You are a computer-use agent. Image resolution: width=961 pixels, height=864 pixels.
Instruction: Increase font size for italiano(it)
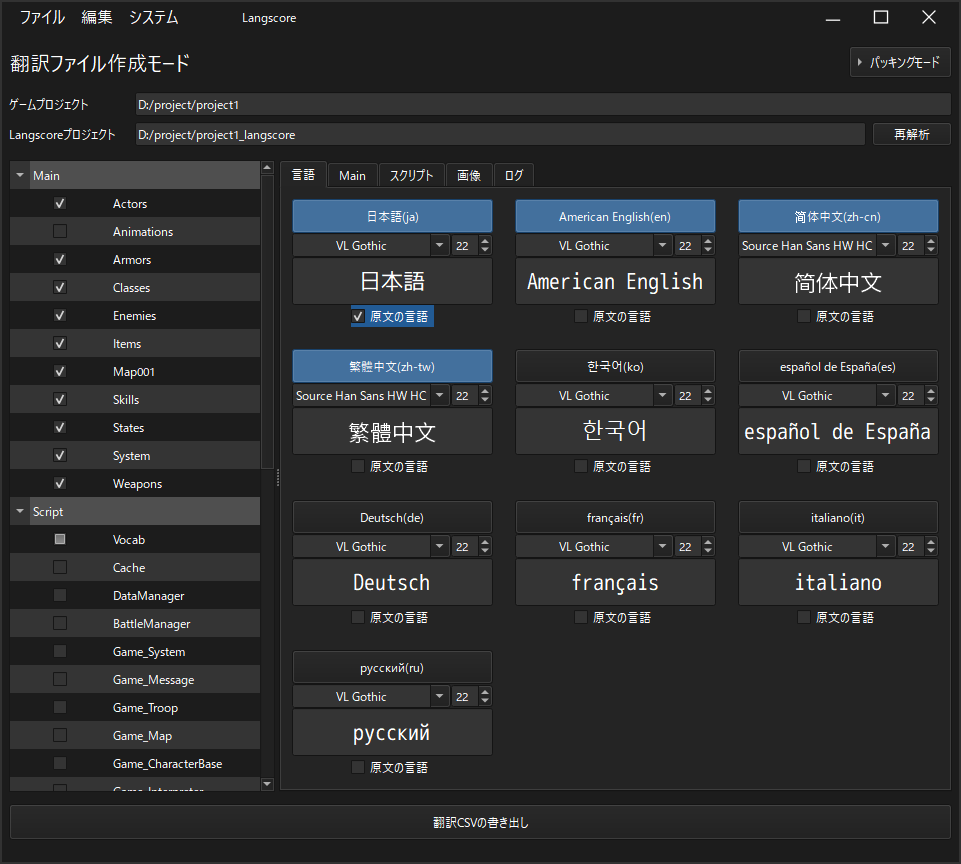[x=932, y=542]
